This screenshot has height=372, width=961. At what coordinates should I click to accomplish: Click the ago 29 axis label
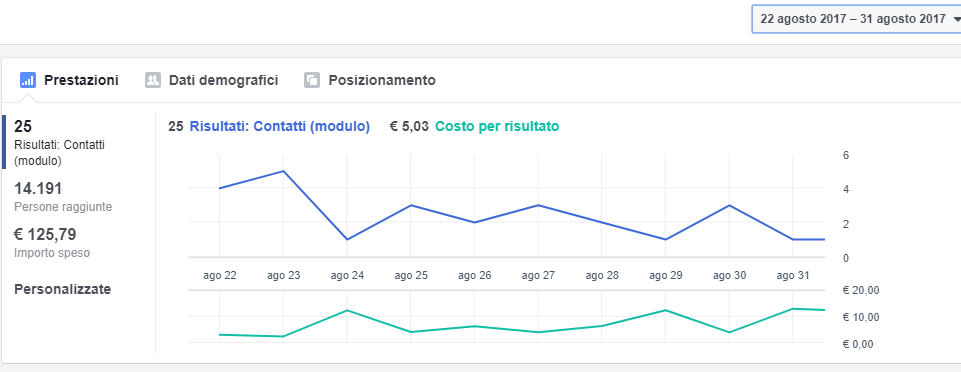(x=666, y=276)
